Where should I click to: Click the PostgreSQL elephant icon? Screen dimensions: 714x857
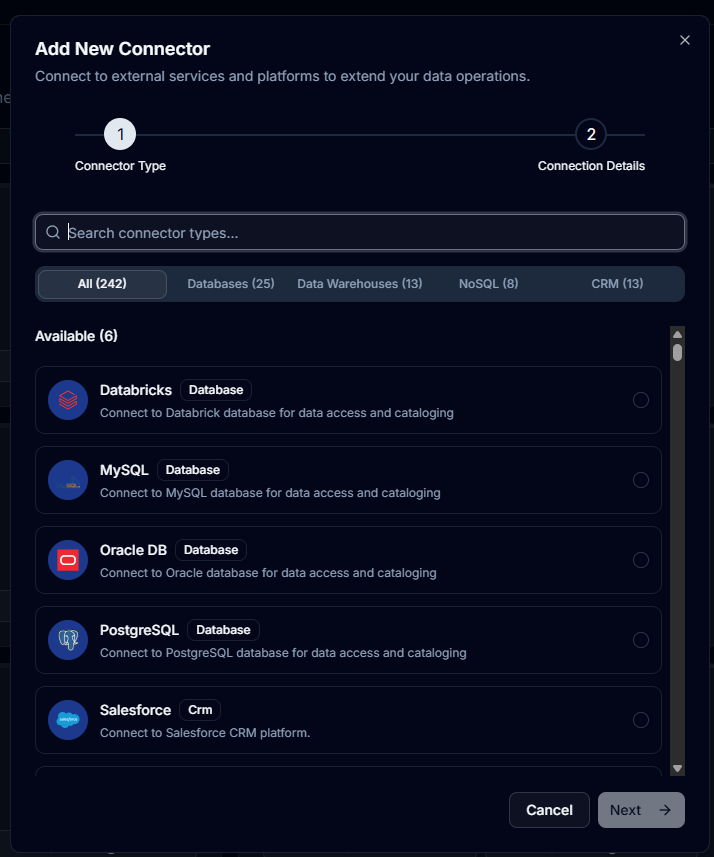[68, 640]
